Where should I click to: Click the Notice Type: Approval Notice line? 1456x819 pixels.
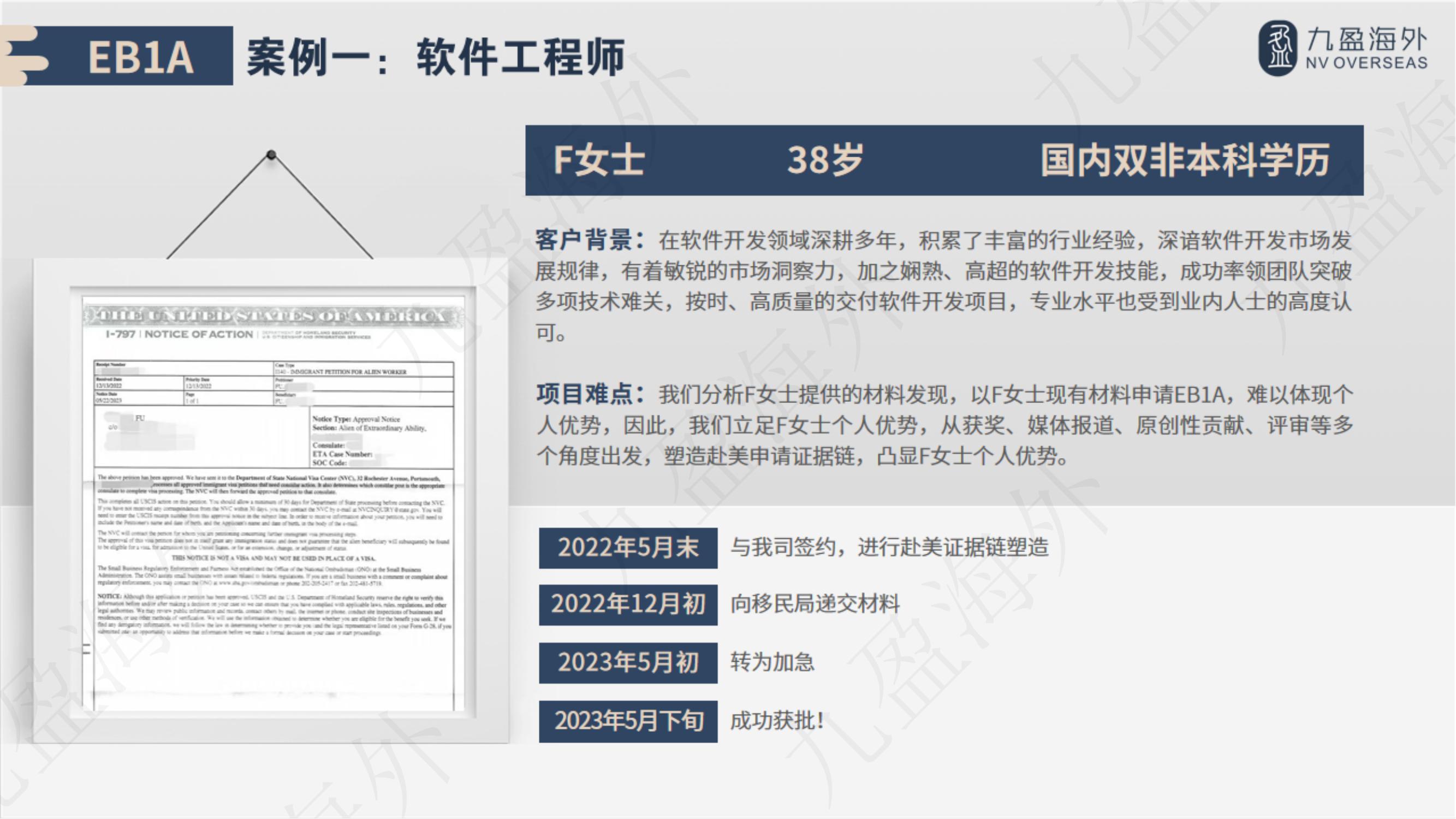[356, 419]
